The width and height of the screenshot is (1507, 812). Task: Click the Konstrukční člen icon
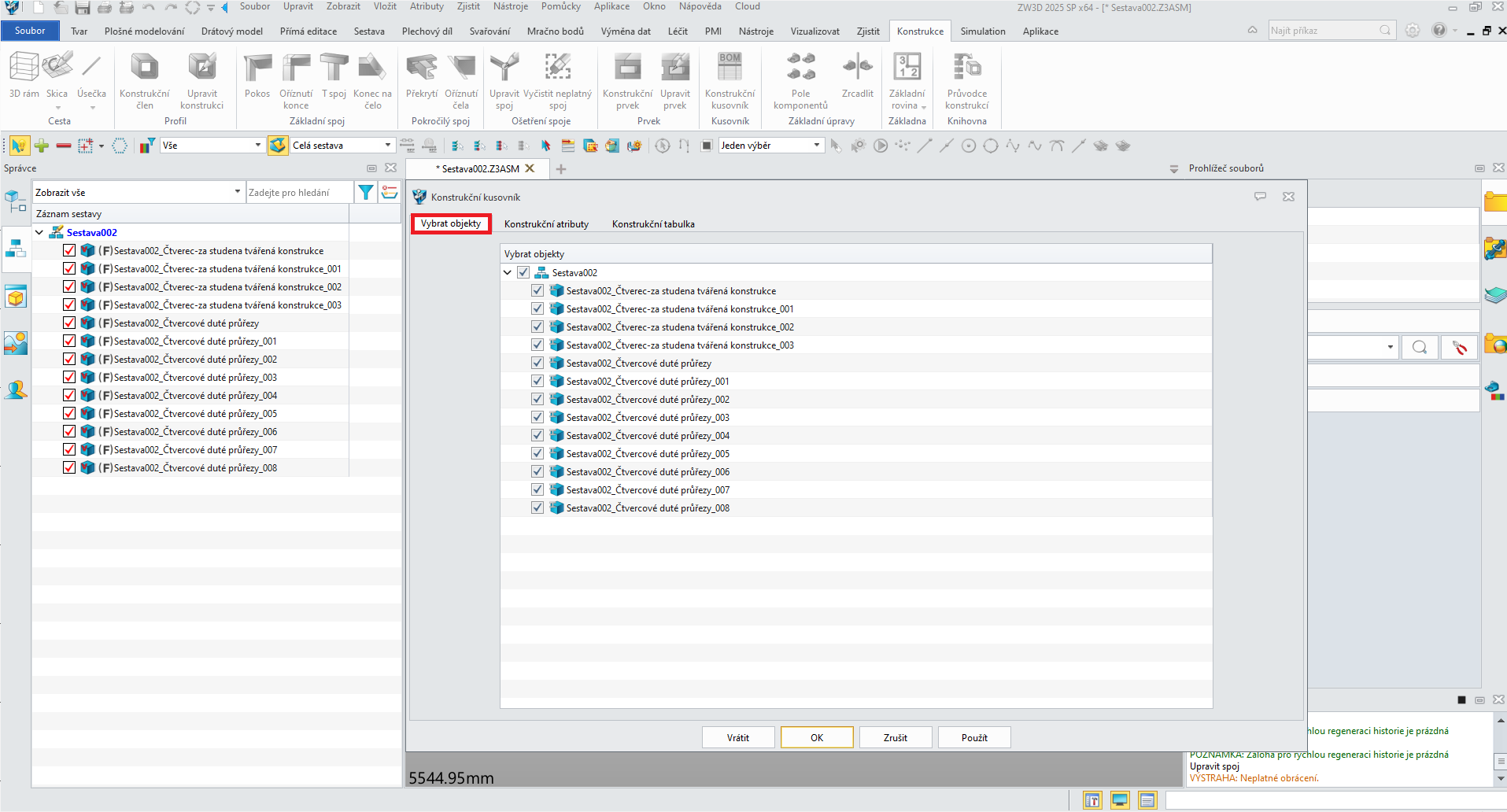tap(145, 68)
